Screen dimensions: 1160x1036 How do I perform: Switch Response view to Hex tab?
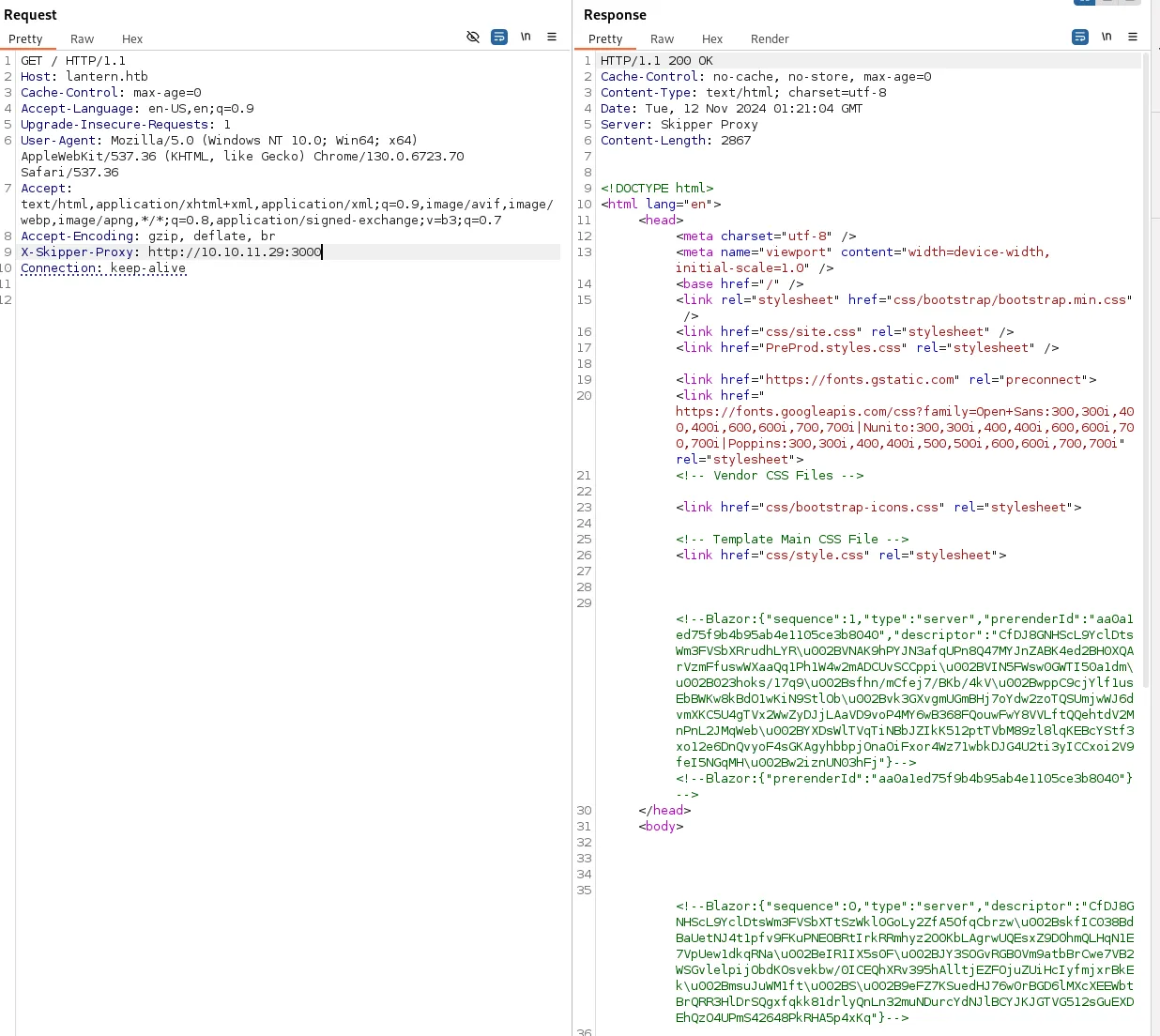tap(712, 39)
